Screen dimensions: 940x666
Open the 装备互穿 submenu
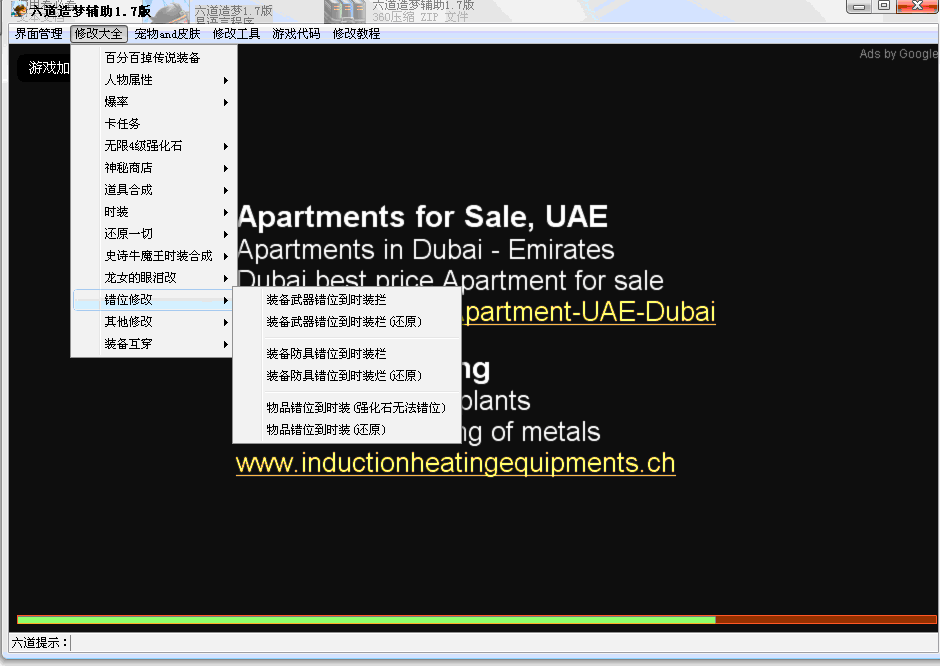click(x=154, y=344)
